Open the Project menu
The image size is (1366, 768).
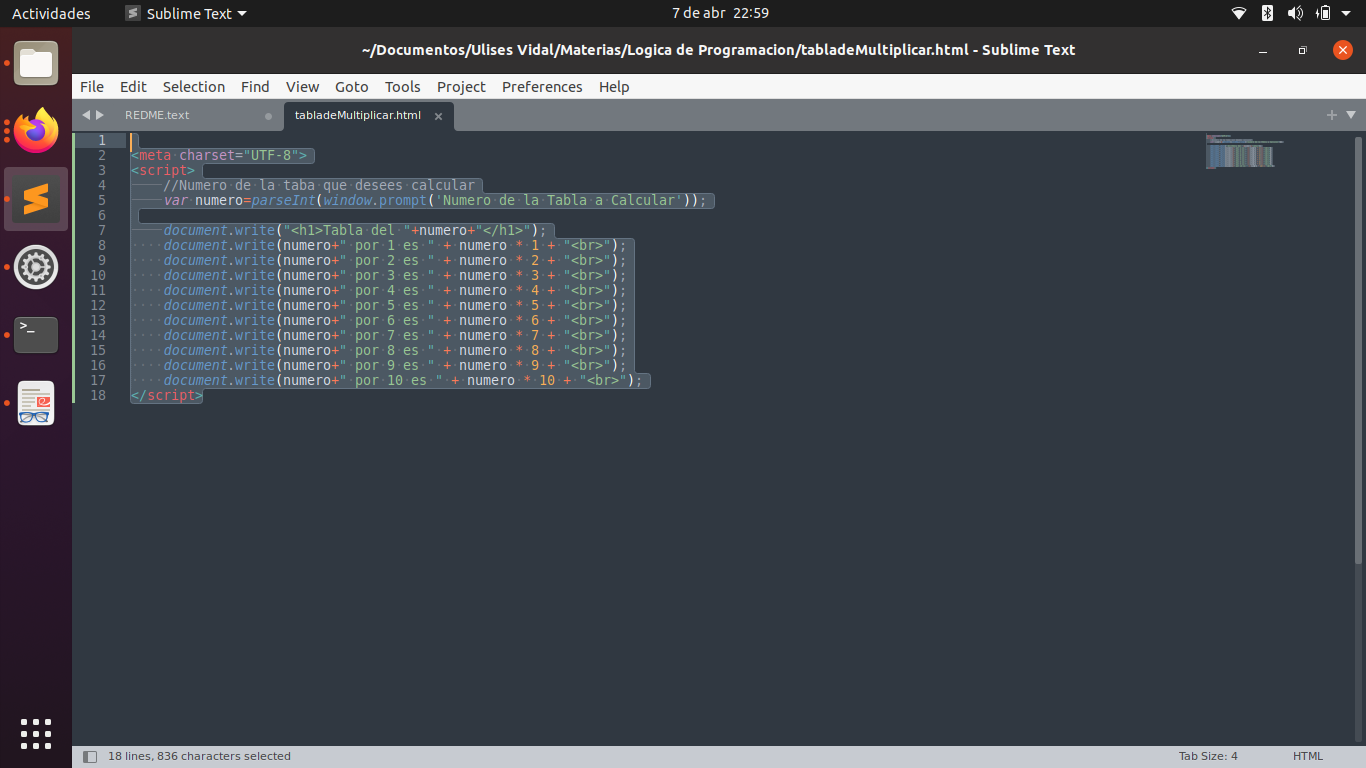461,87
